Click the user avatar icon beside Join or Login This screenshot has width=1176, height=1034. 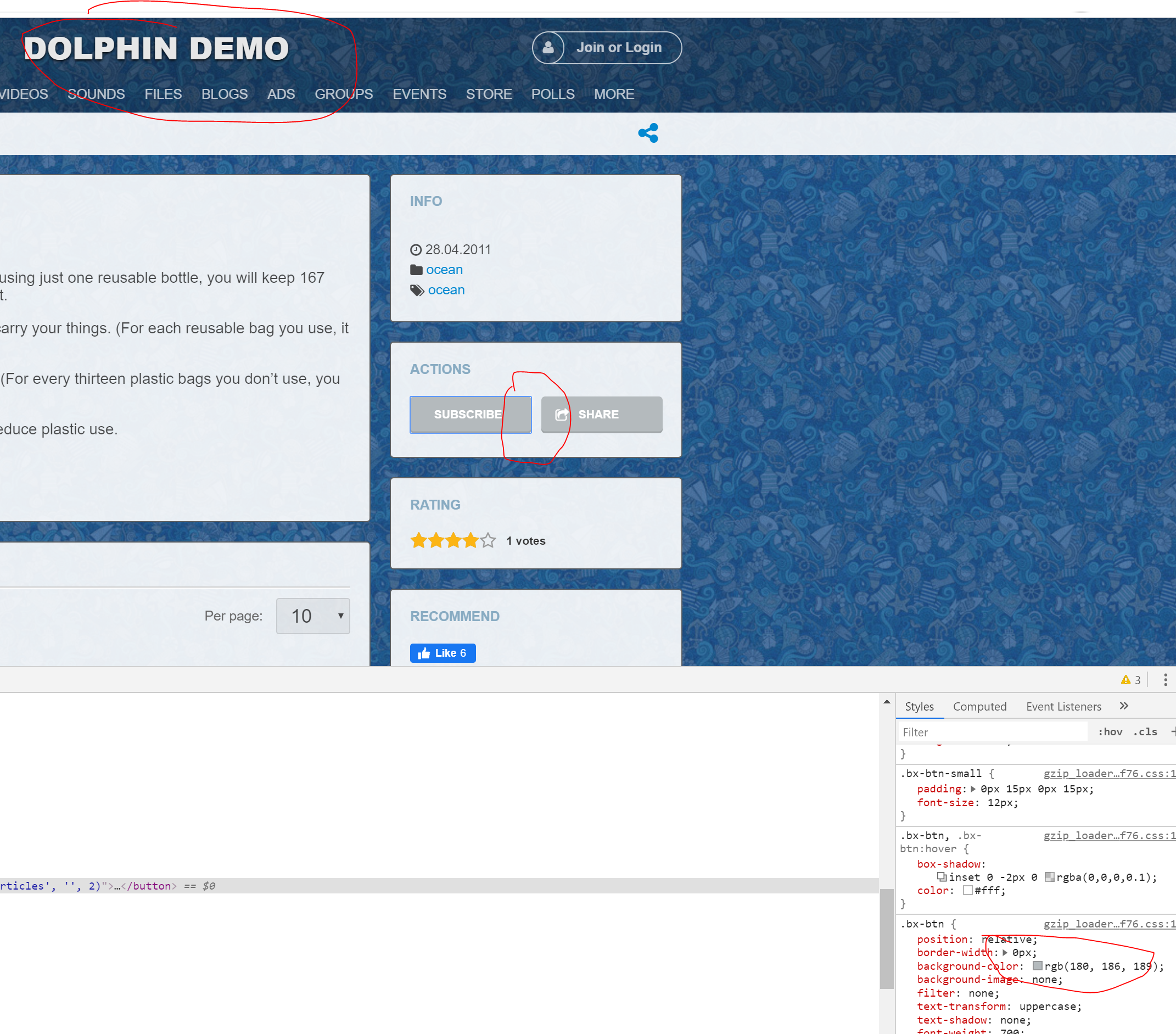(x=548, y=48)
